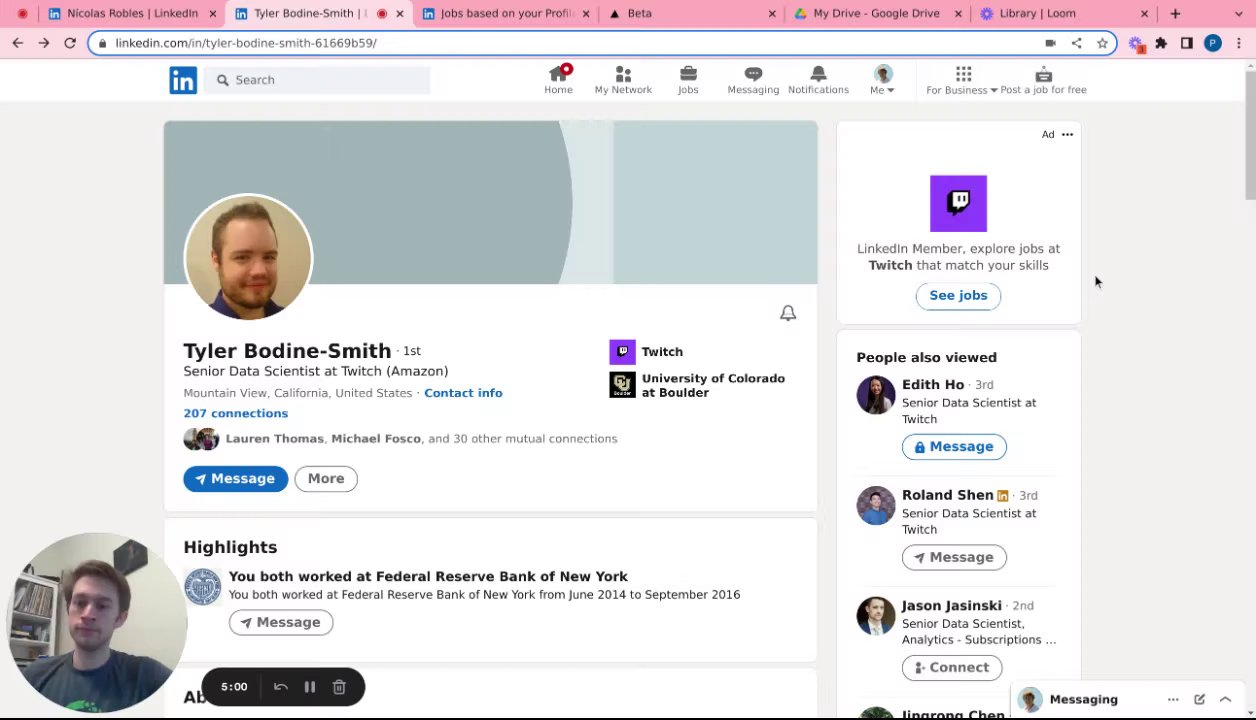Viewport: 1256px width, 720px height.
Task: Toggle browser side panel
Action: pos(1187,43)
